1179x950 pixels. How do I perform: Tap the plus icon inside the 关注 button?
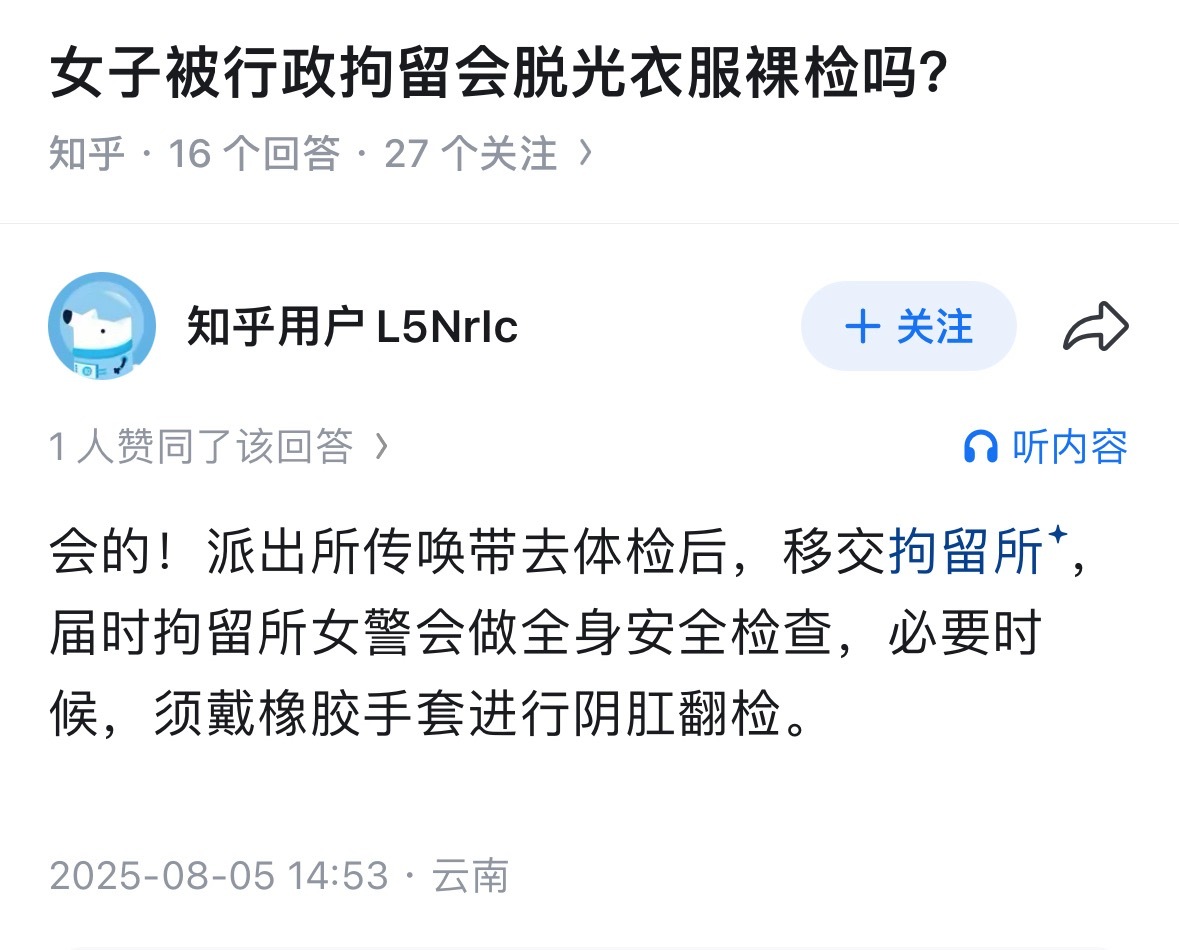pyautogui.click(x=864, y=325)
